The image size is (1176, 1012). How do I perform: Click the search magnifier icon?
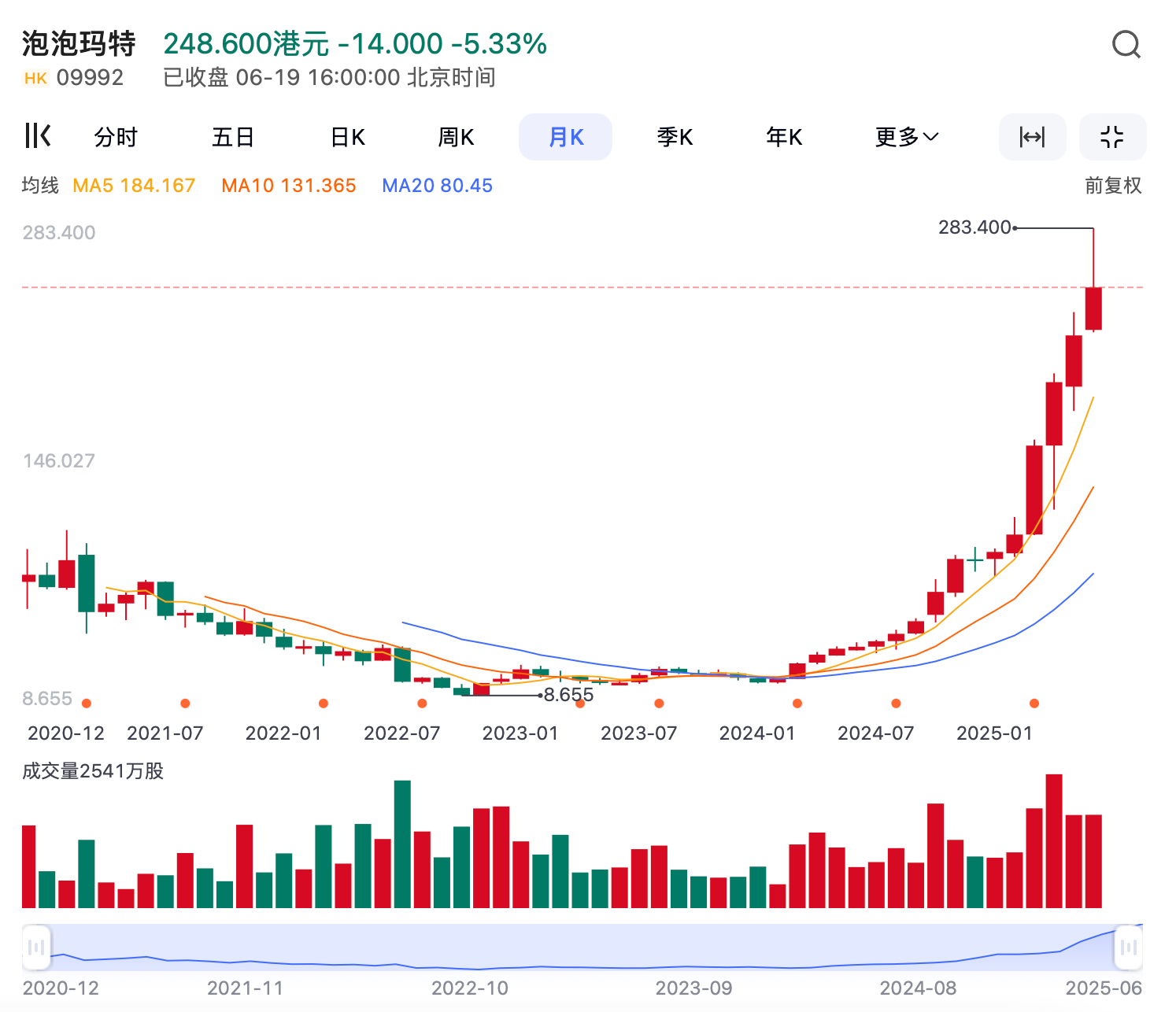(1127, 45)
